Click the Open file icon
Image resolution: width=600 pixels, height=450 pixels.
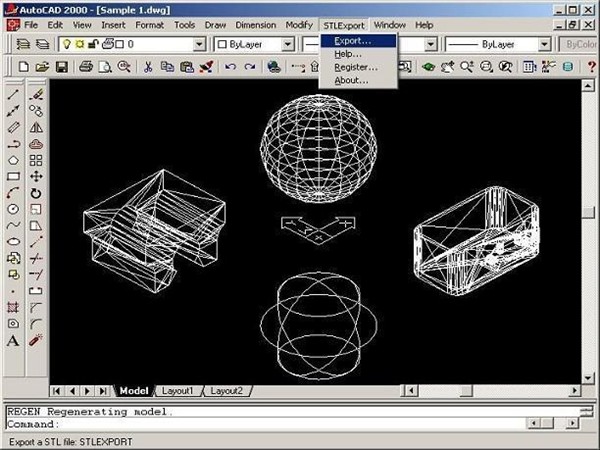[42, 67]
